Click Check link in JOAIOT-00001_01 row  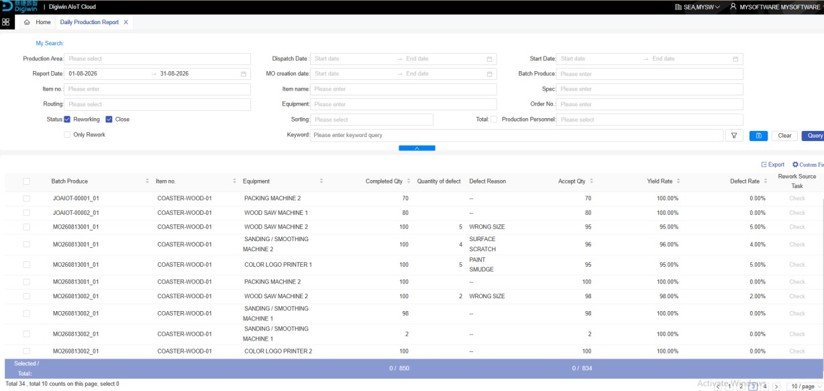click(797, 199)
